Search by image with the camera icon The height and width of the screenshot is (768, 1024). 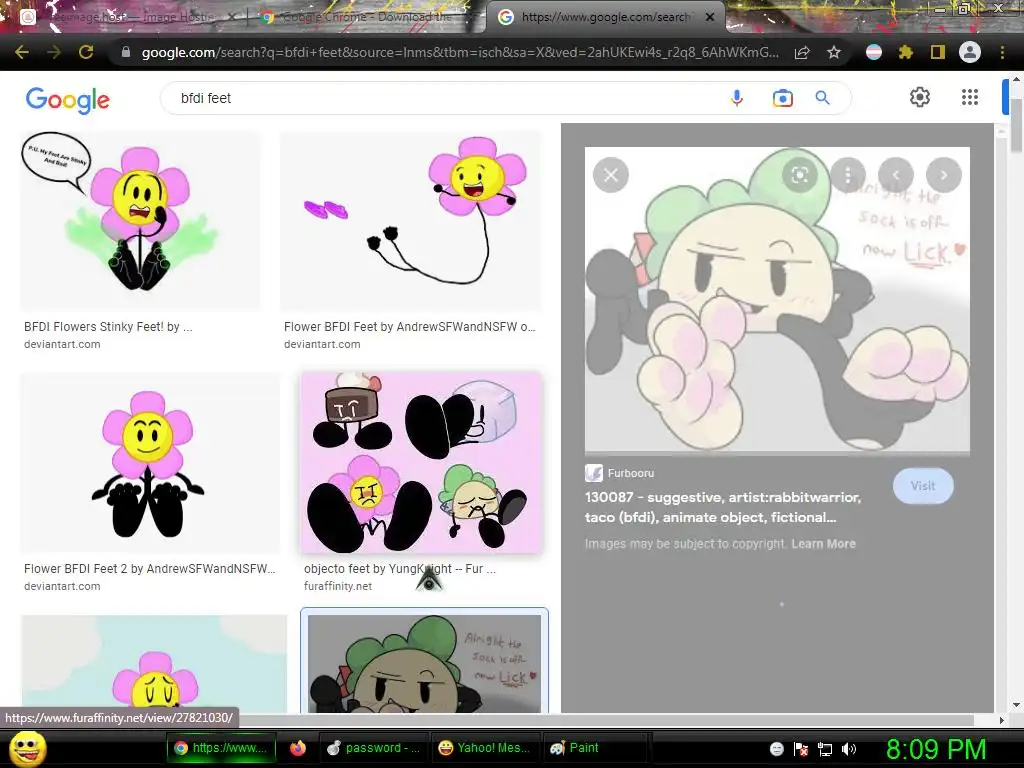click(x=782, y=98)
